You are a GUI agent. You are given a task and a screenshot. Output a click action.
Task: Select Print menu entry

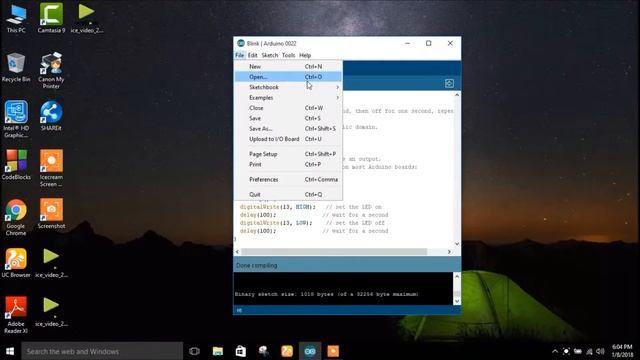point(288,164)
